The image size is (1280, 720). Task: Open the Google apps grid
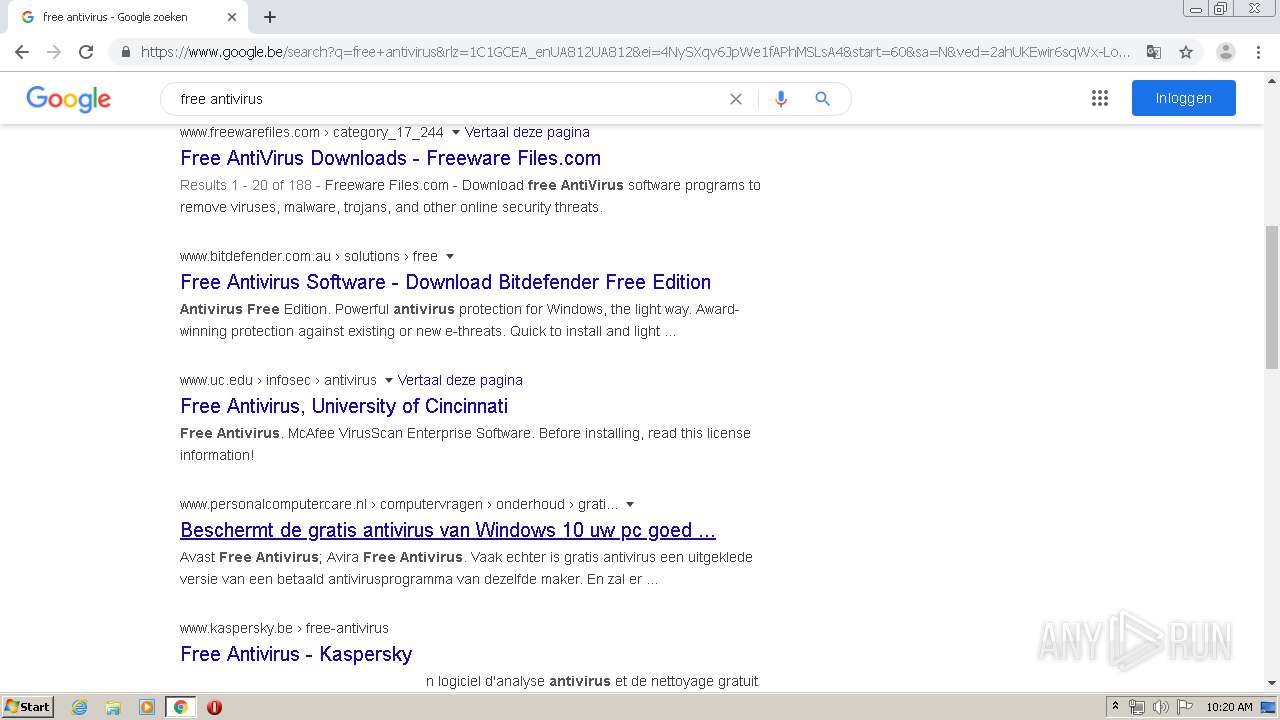tap(1100, 98)
